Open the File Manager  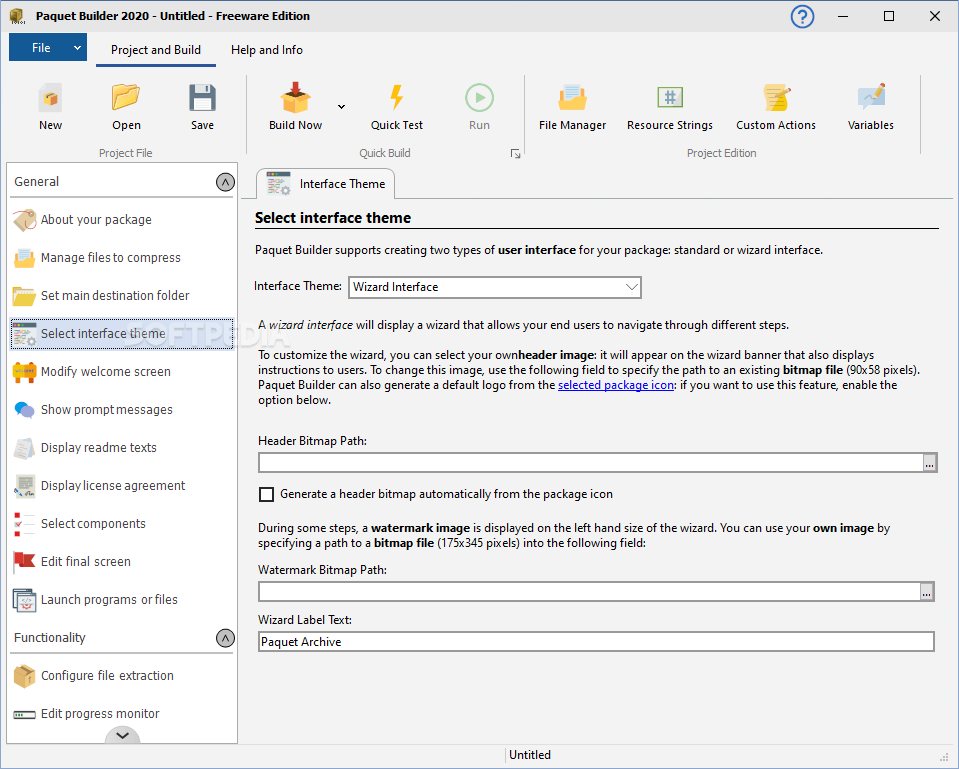[572, 106]
